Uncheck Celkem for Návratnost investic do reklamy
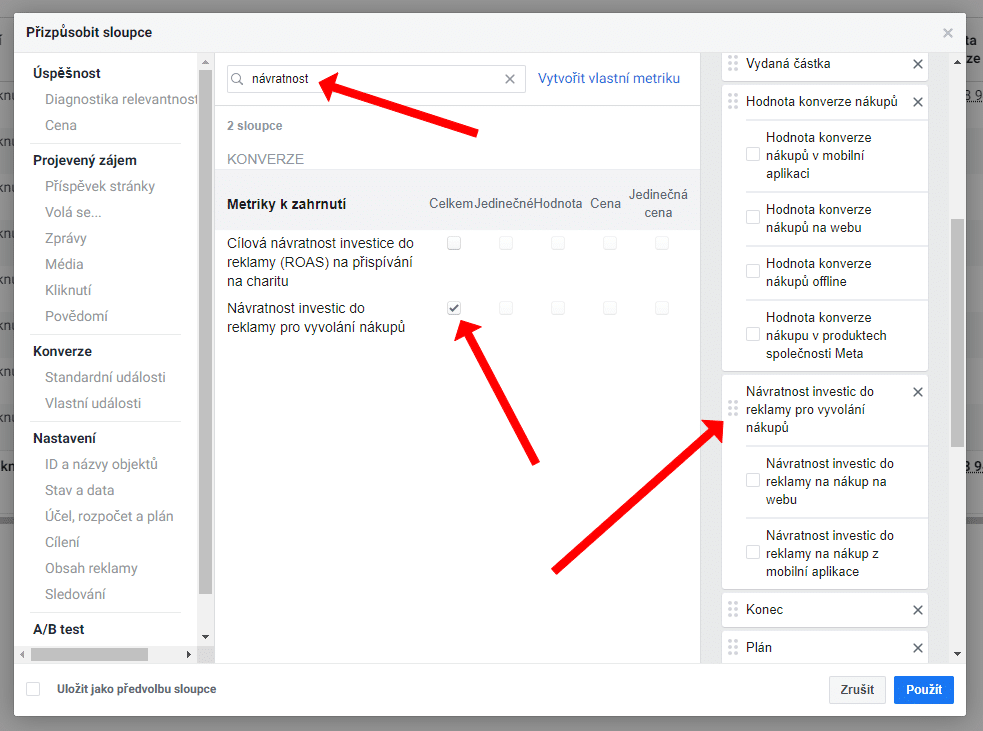 [454, 308]
